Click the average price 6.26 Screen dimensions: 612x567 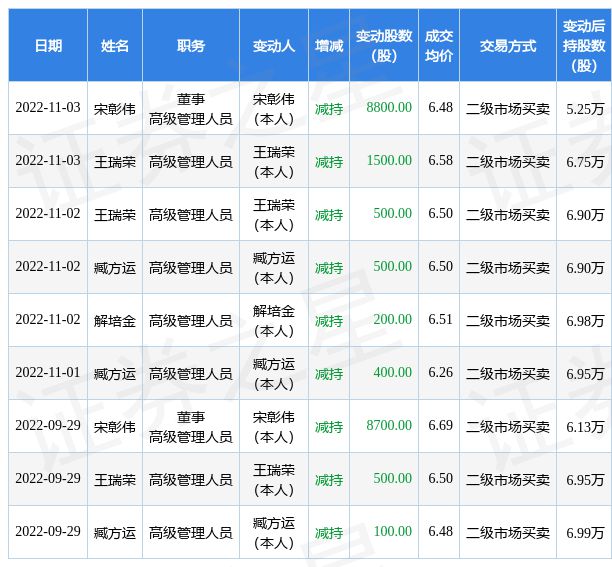click(x=440, y=373)
